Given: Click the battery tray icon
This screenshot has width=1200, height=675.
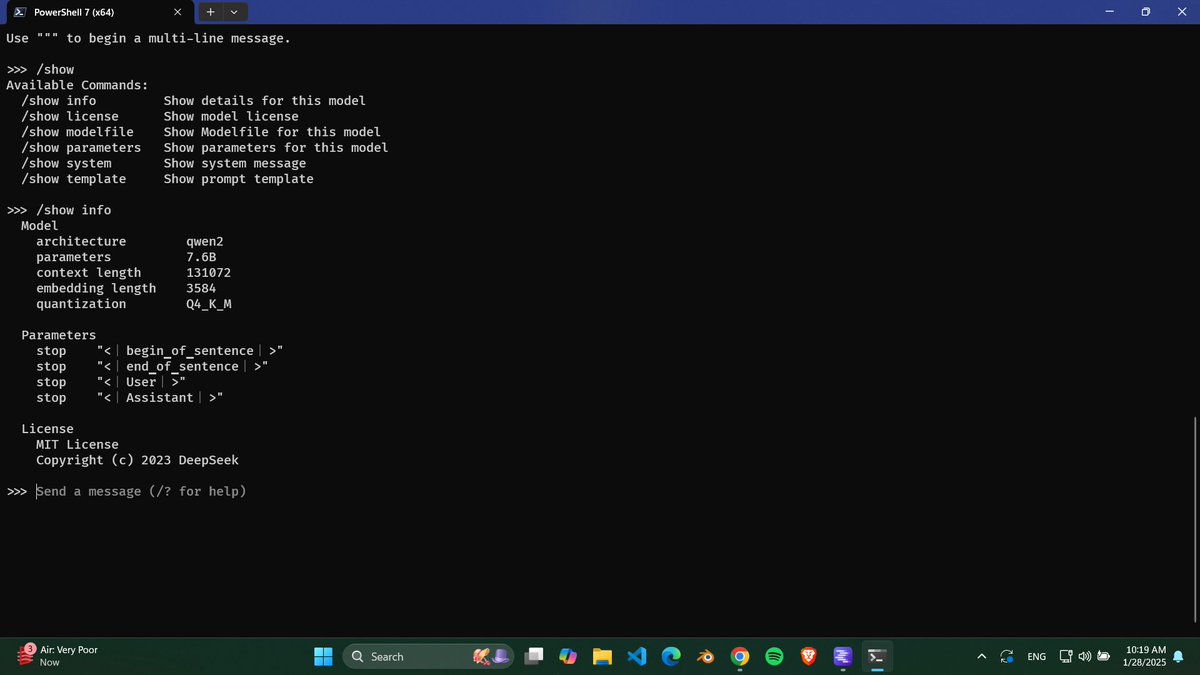Looking at the screenshot, I should pos(1103,656).
